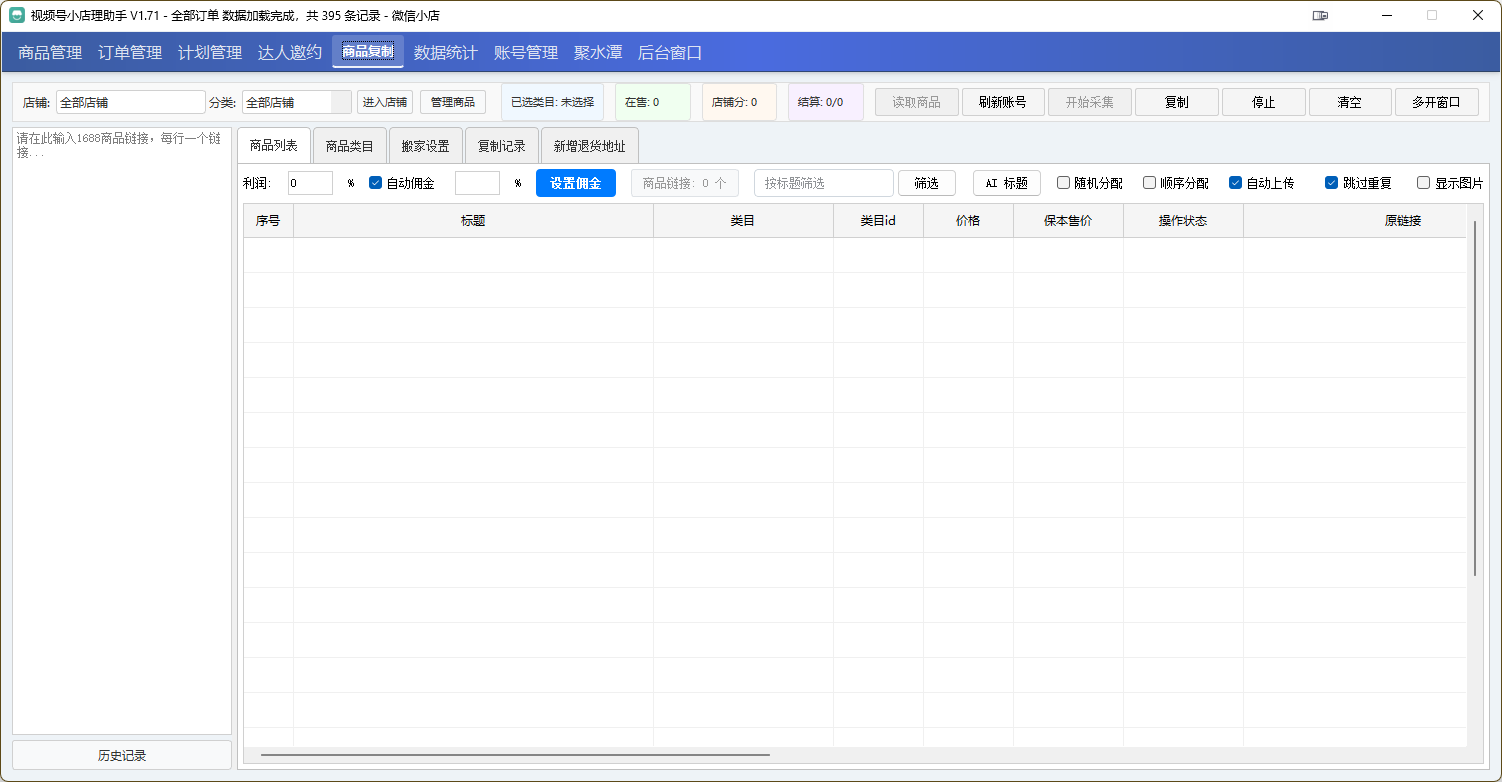This screenshot has width=1502, height=782.
Task: Open 数据统计 section
Action: point(446,53)
